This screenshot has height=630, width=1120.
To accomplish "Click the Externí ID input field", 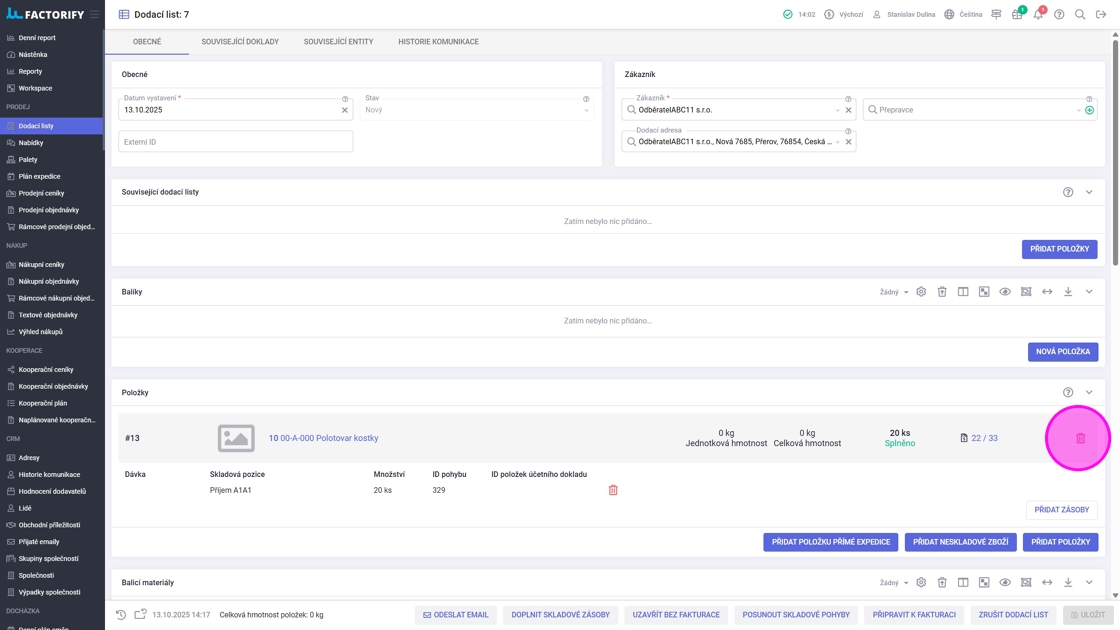I will click(x=235, y=142).
